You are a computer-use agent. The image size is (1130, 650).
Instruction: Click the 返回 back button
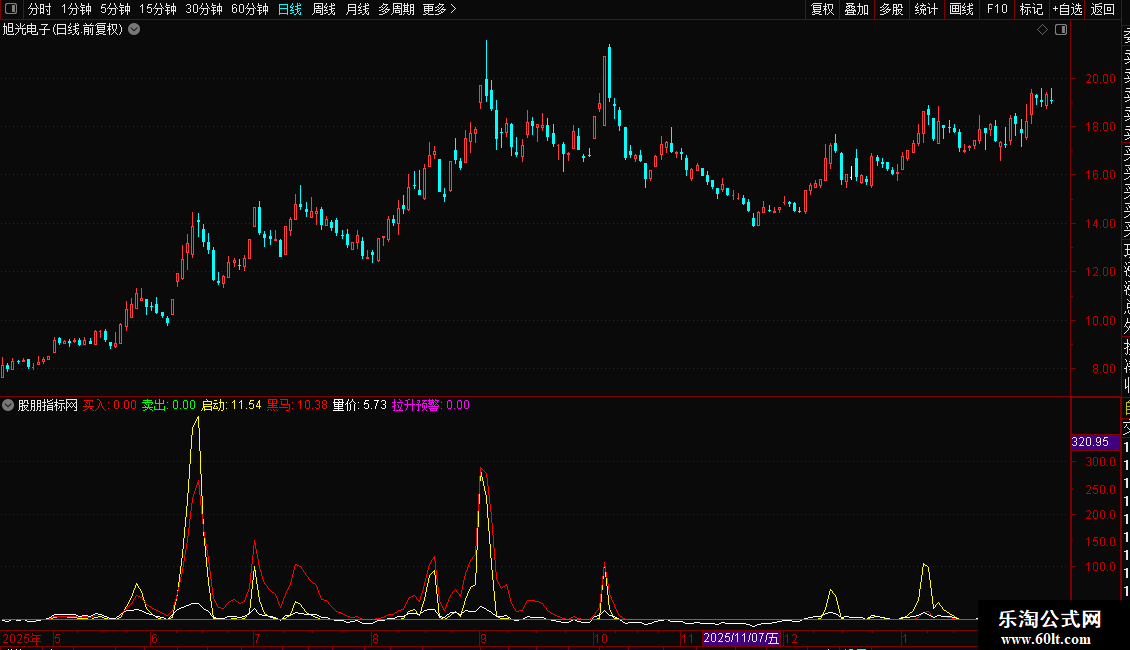click(x=1103, y=9)
